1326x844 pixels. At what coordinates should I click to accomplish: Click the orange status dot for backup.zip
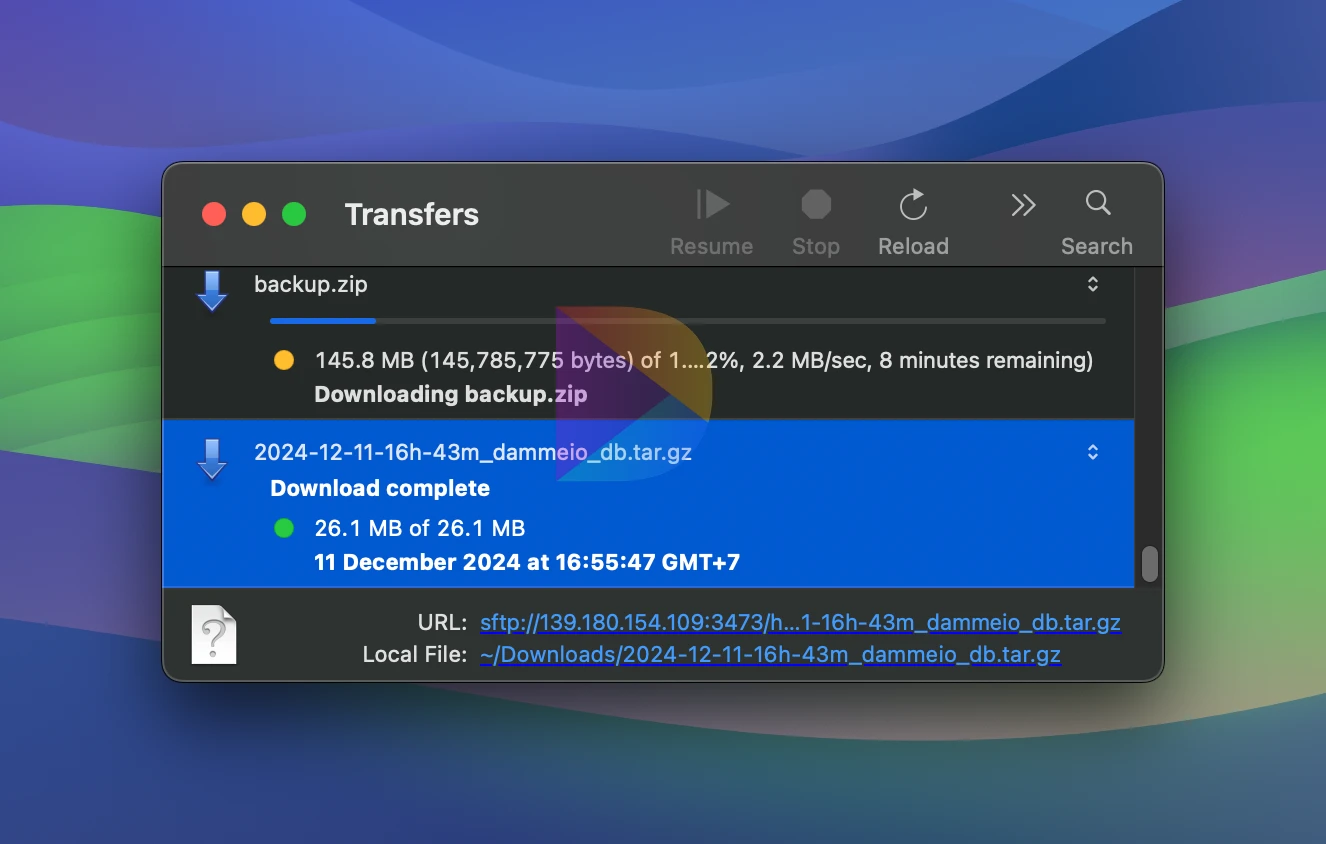click(284, 360)
